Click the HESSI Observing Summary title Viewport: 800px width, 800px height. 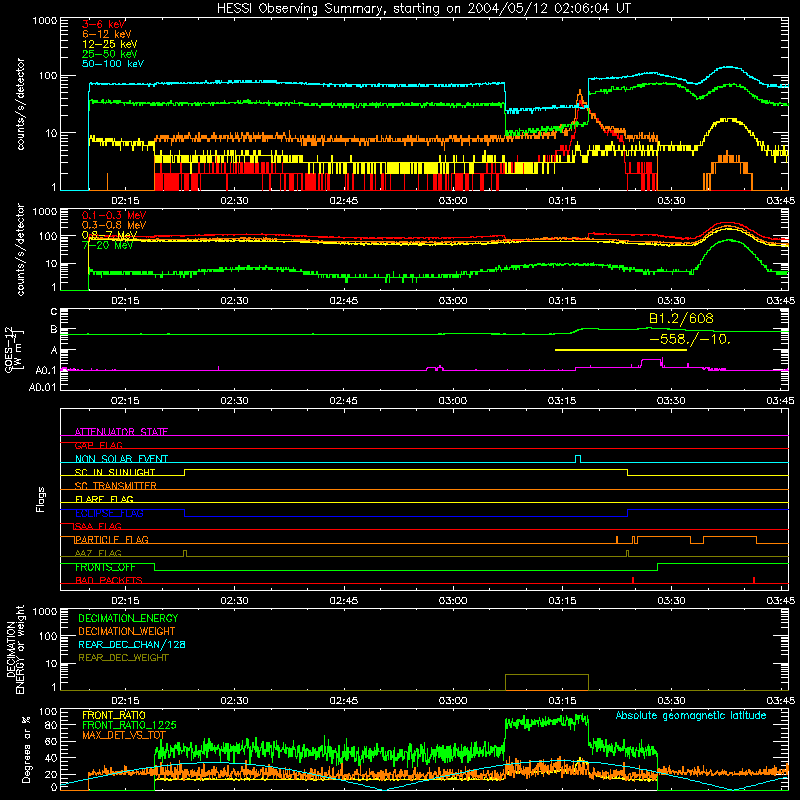(x=424, y=9)
